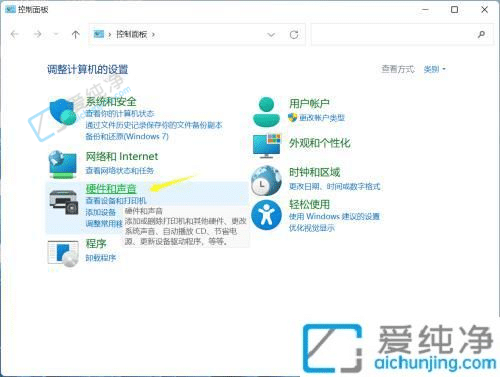Open the User Accounts person icon
The height and width of the screenshot is (377, 500).
tap(266, 112)
